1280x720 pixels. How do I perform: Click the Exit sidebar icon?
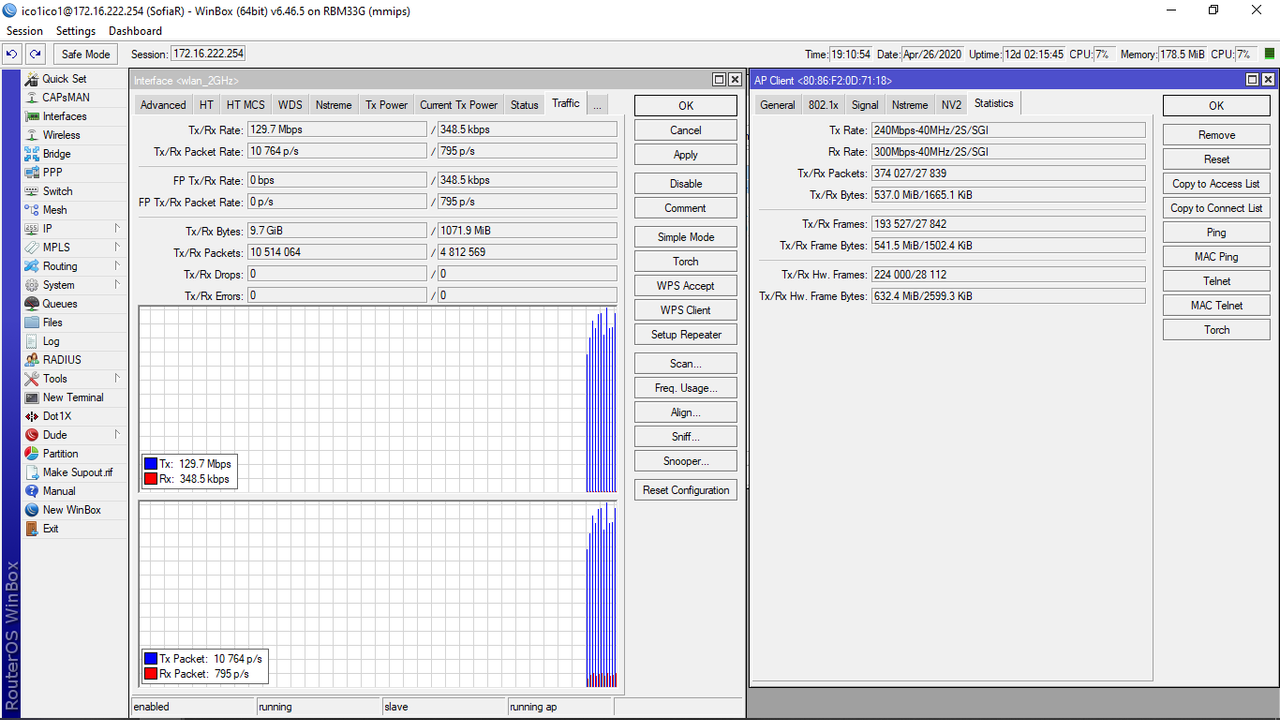pyautogui.click(x=32, y=529)
